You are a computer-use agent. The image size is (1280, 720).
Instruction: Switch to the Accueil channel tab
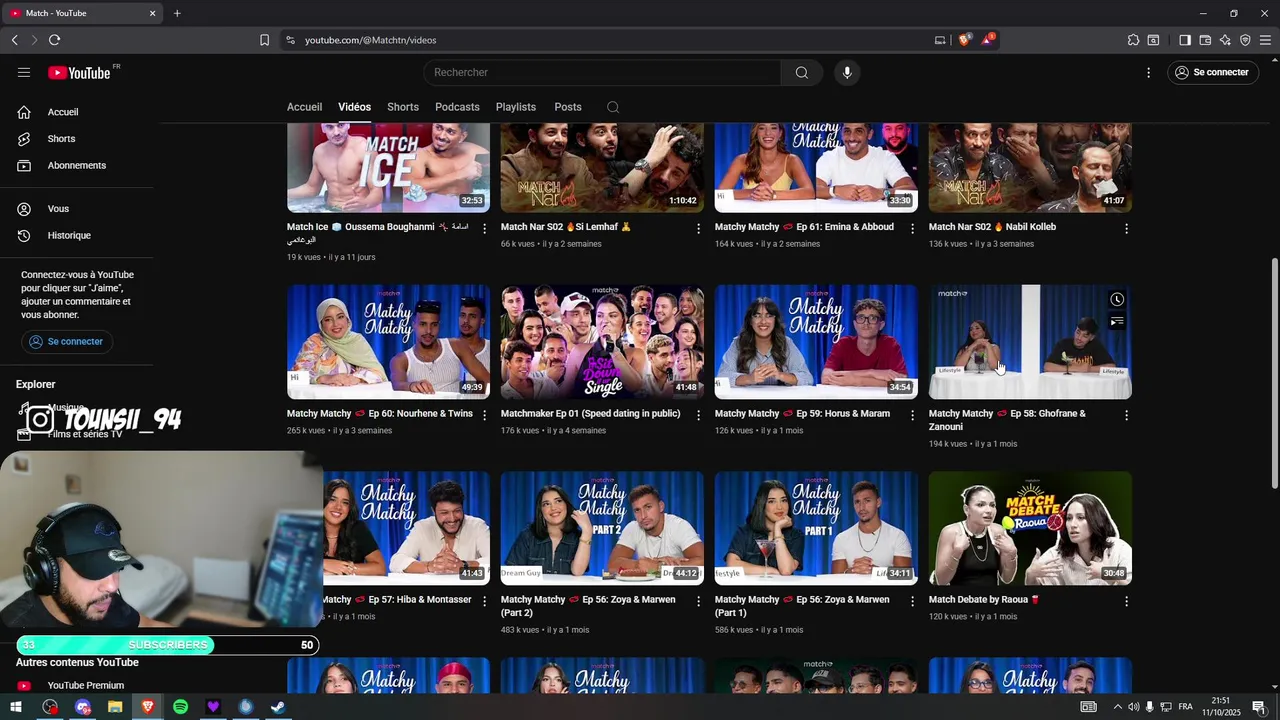(304, 107)
